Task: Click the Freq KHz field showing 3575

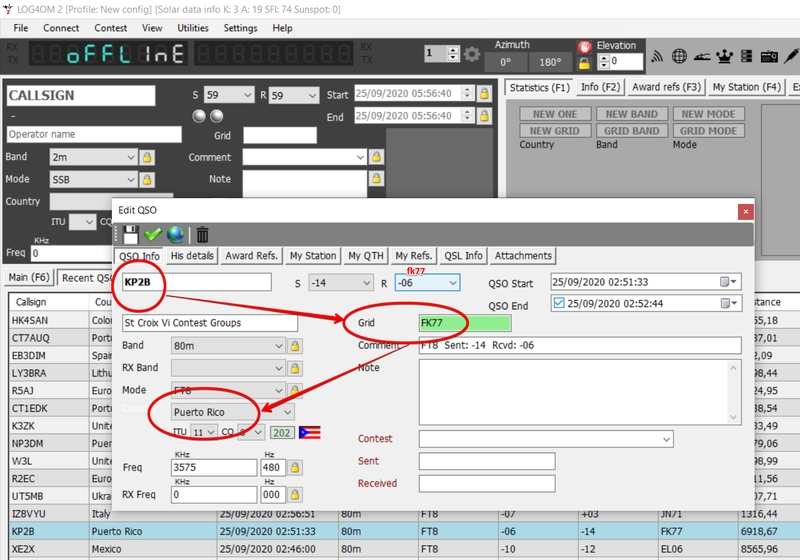Action: (x=214, y=467)
